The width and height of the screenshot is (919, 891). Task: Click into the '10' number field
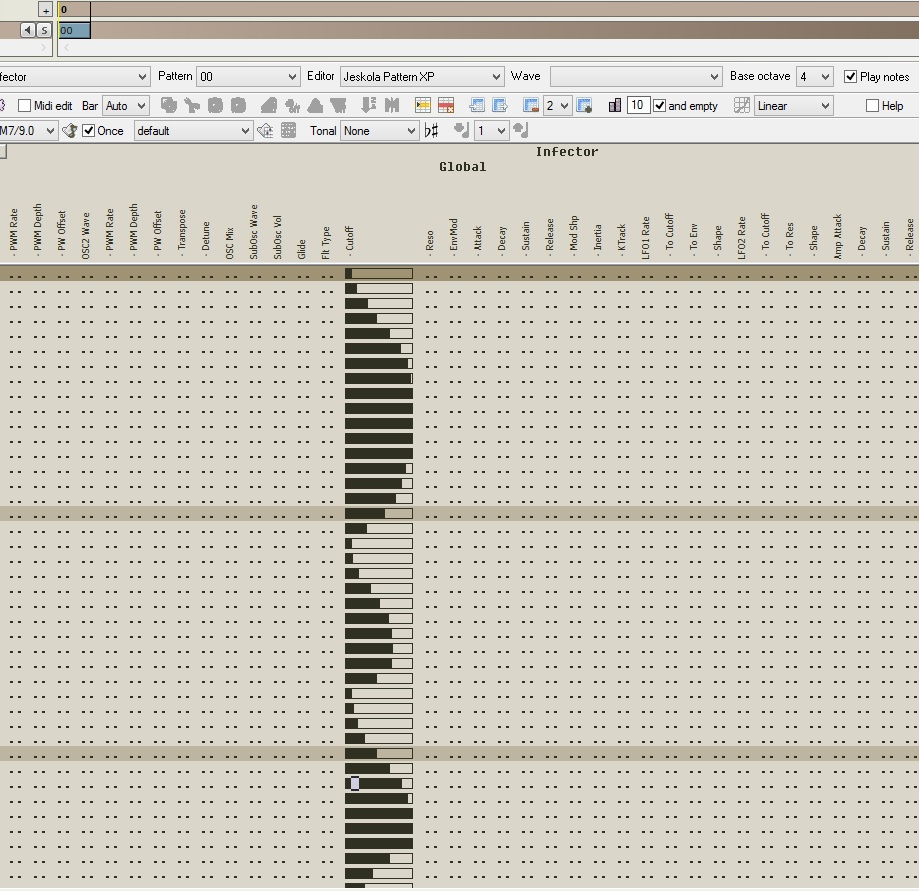coord(638,106)
